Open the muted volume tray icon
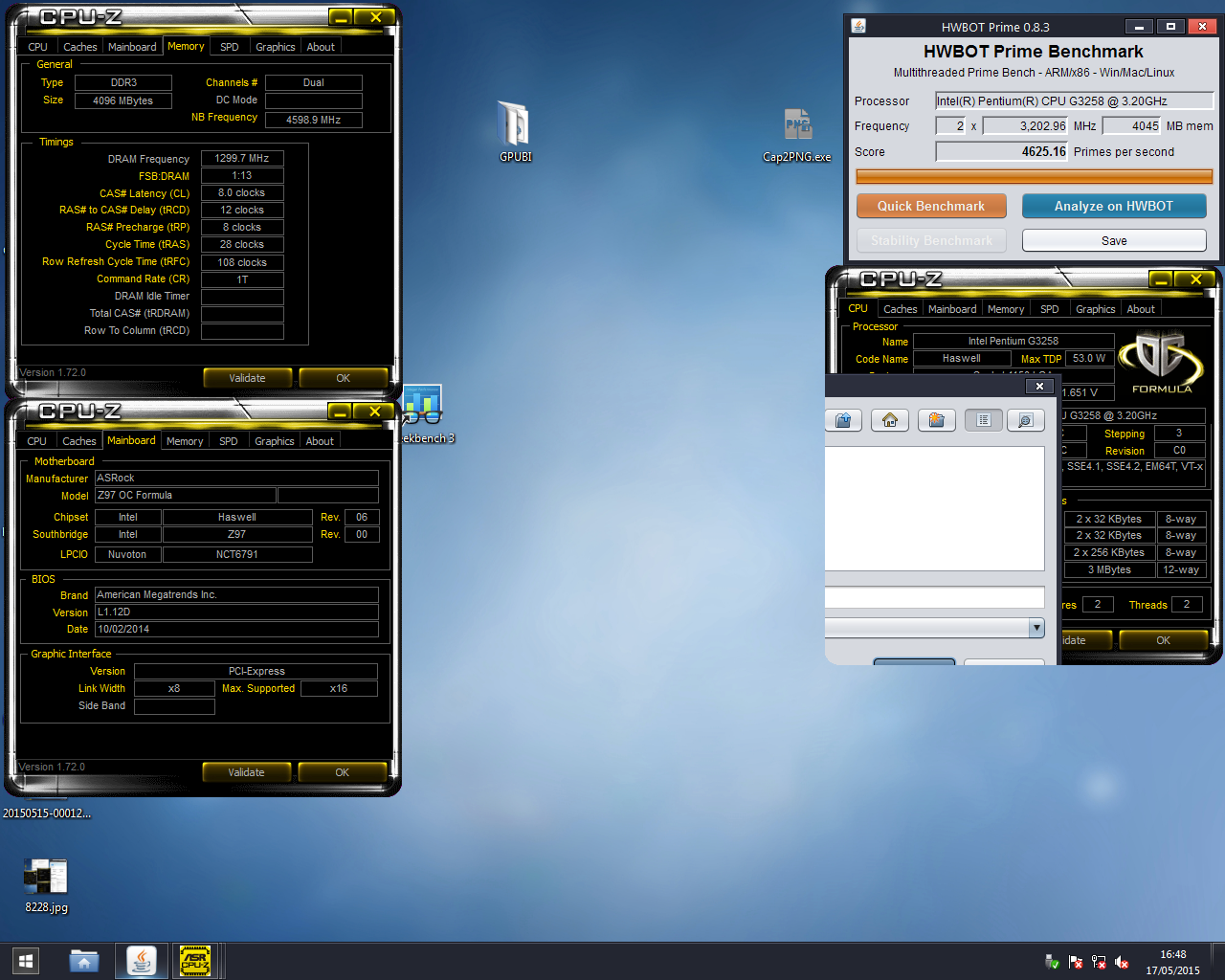This screenshot has height=980, width=1225. click(x=1122, y=962)
